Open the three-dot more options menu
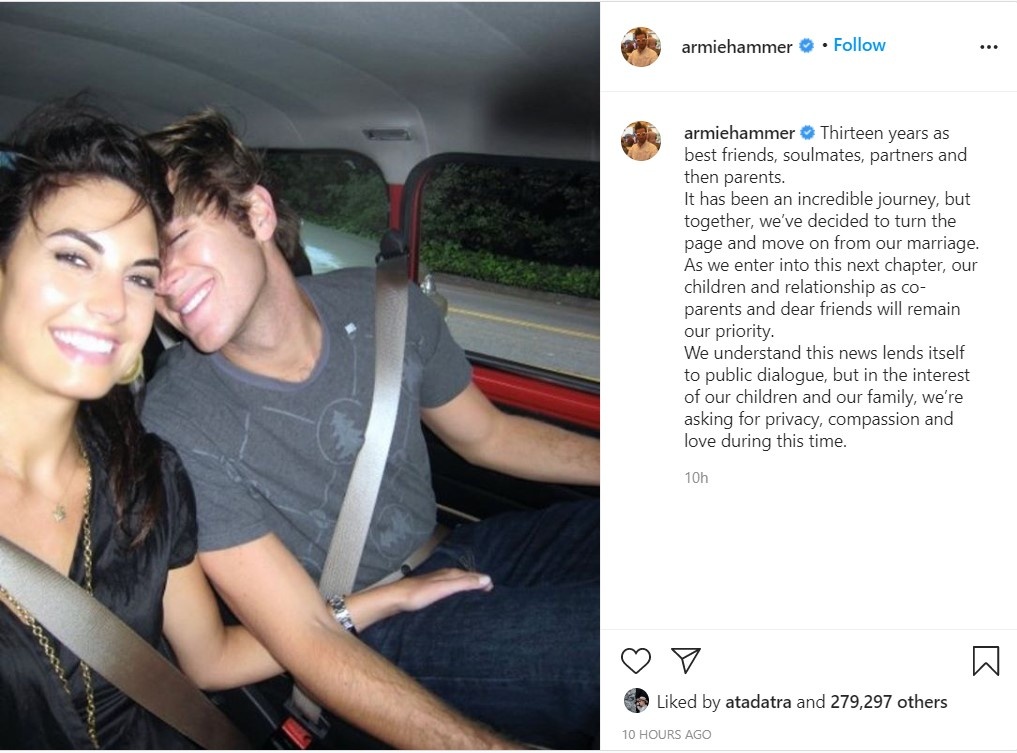1017x753 pixels. coord(988,47)
